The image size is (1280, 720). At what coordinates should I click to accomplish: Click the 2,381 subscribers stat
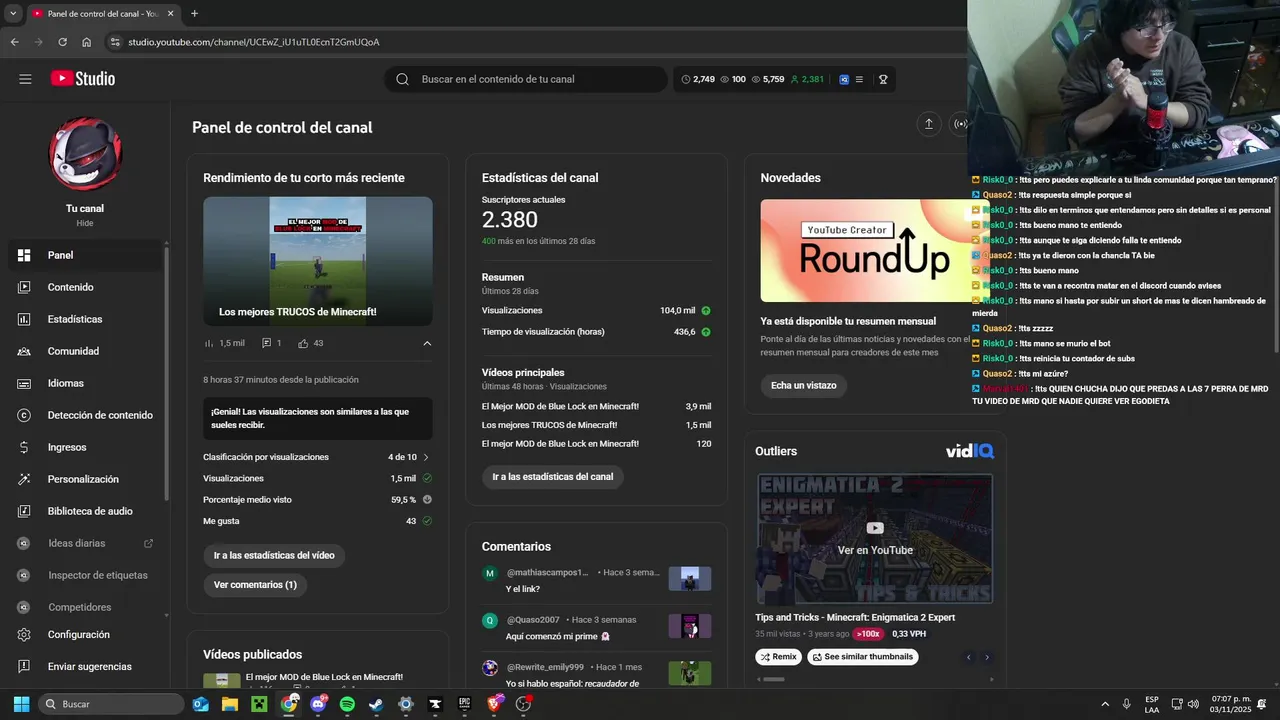[x=807, y=79]
